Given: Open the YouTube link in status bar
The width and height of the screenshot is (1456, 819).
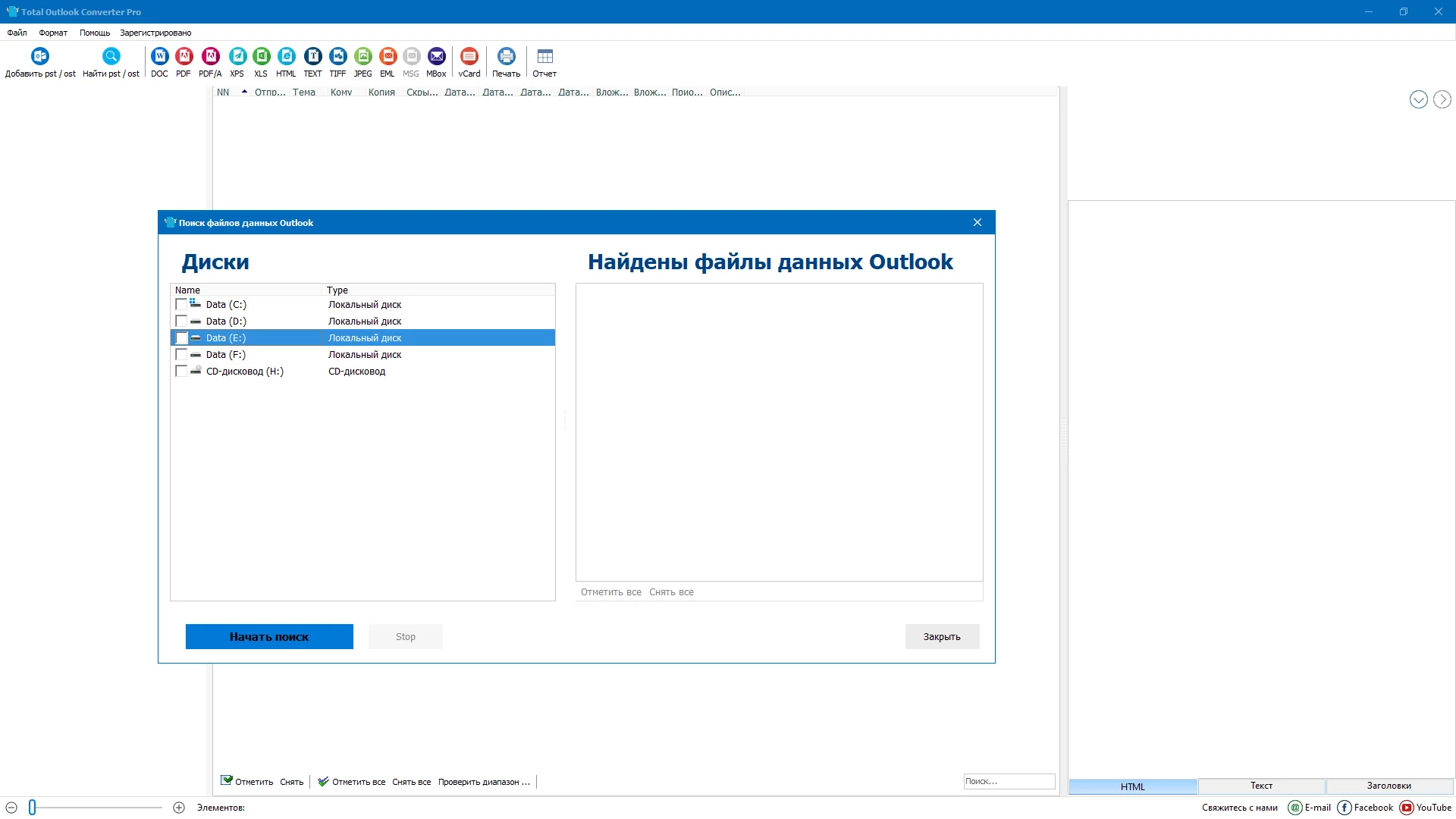Looking at the screenshot, I should (x=1426, y=808).
